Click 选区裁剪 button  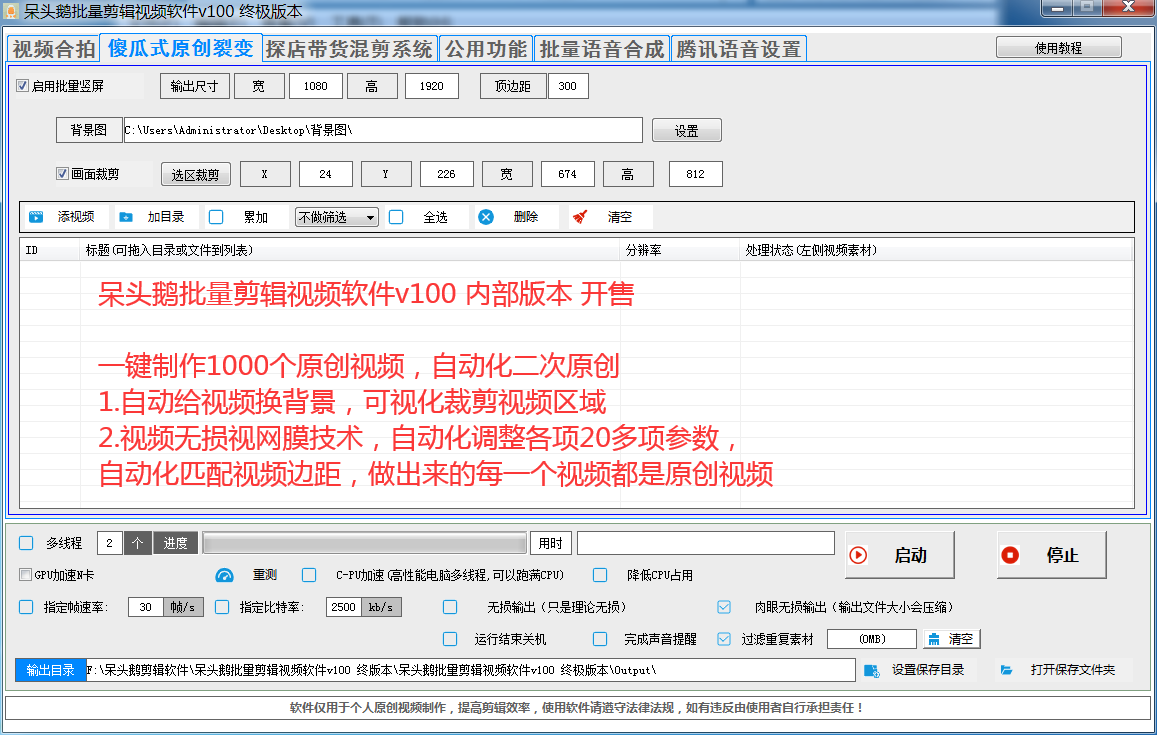coord(196,174)
